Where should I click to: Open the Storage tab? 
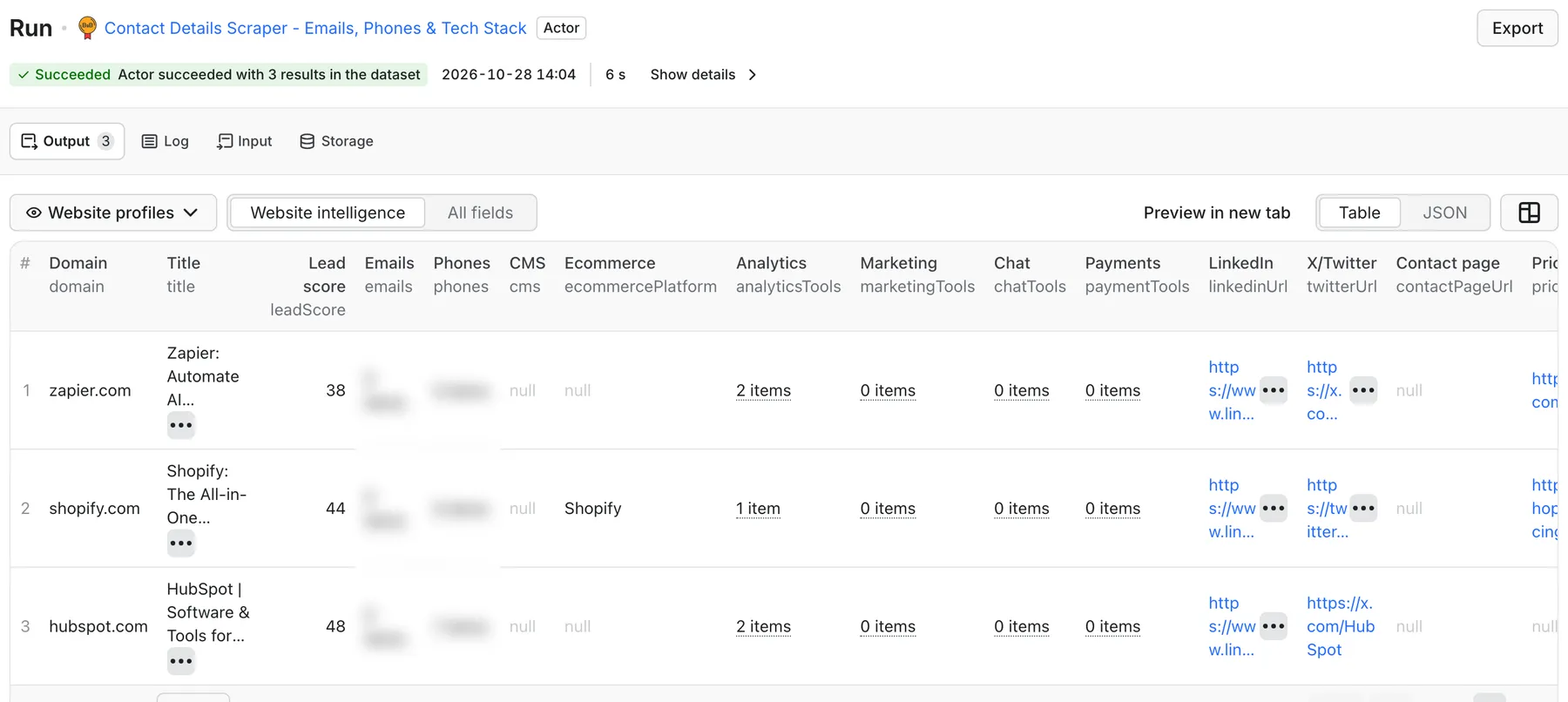click(x=336, y=141)
